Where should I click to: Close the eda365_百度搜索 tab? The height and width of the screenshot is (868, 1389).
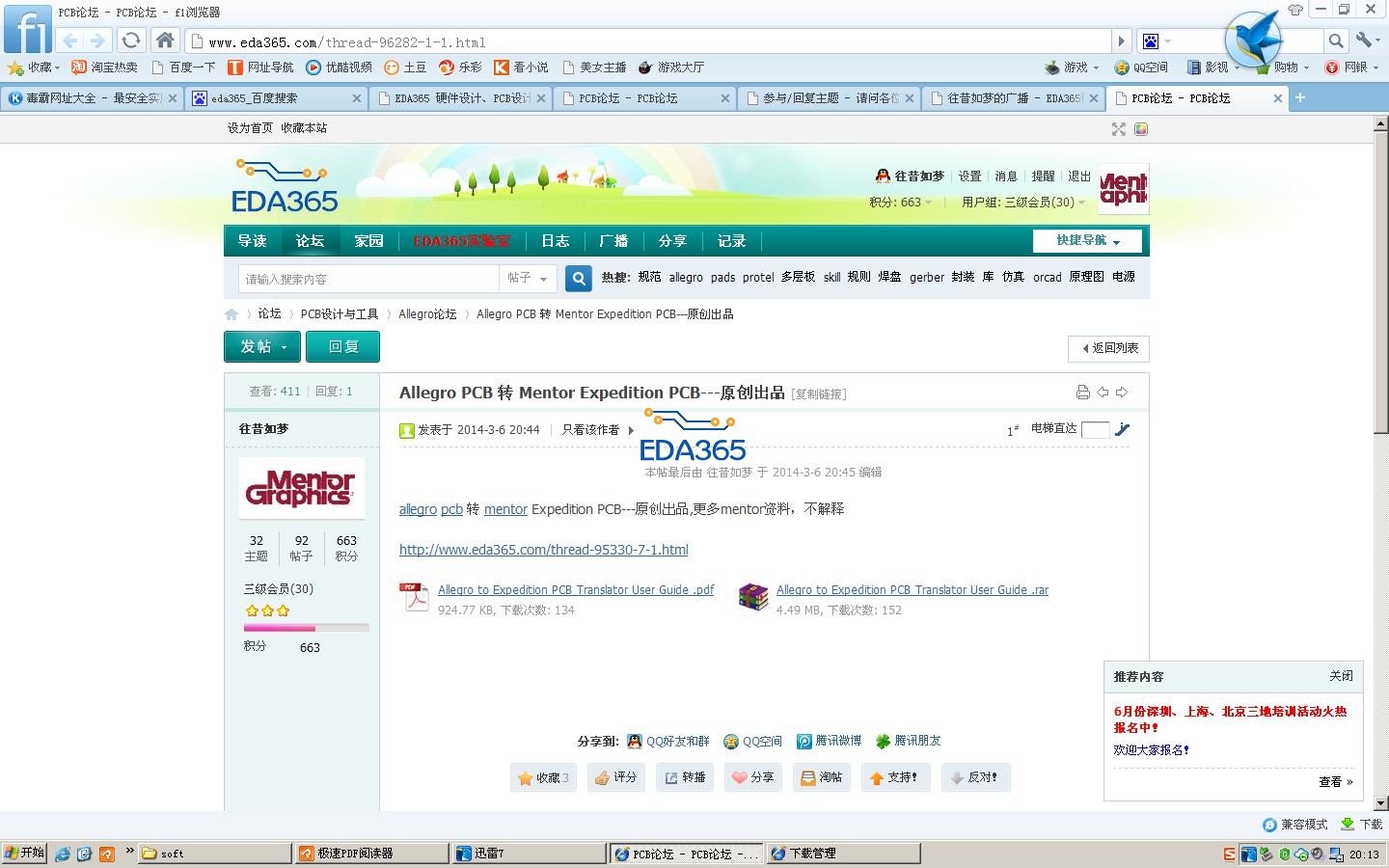coord(357,98)
